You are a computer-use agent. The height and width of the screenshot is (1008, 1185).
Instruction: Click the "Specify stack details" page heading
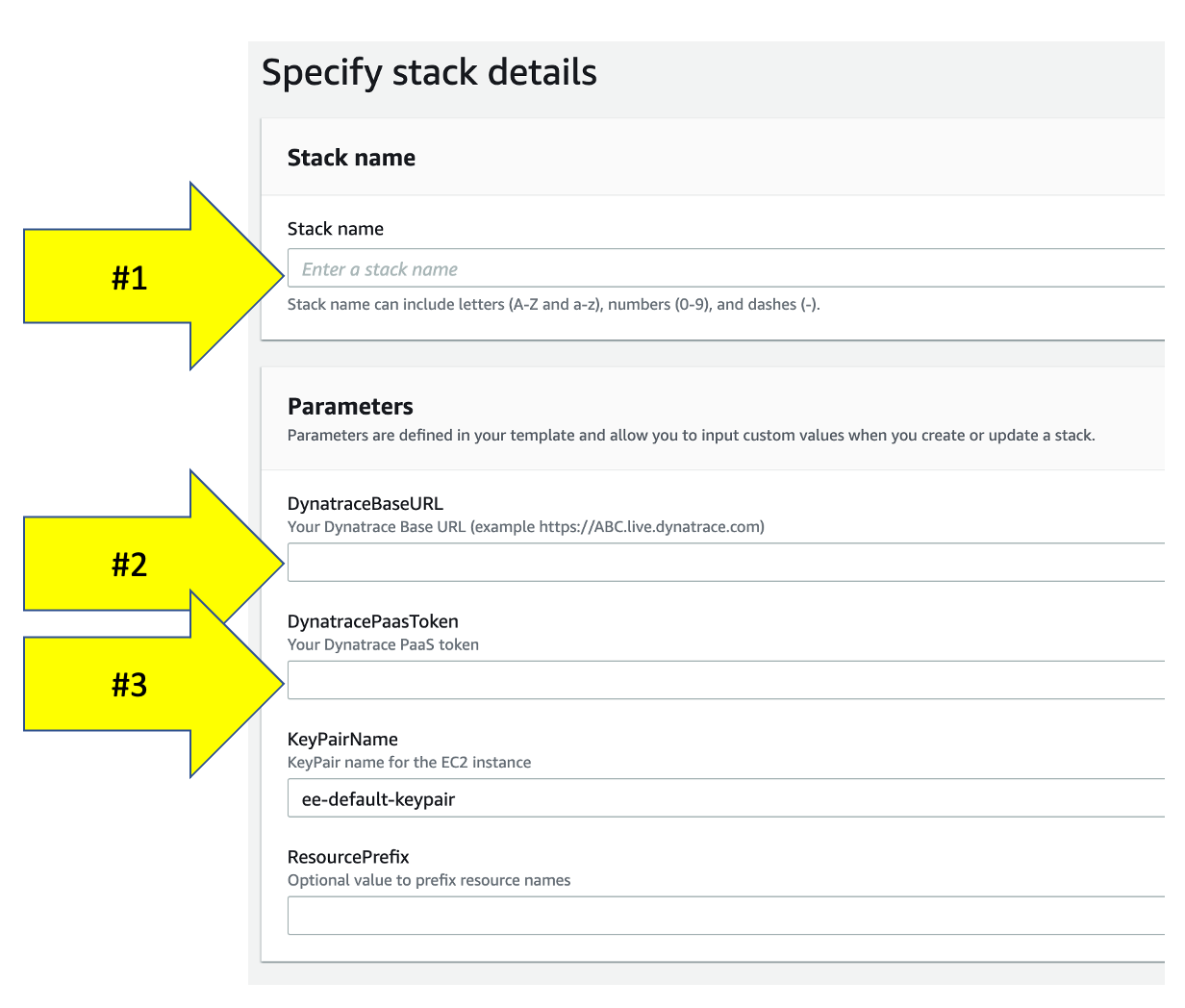coord(429,73)
